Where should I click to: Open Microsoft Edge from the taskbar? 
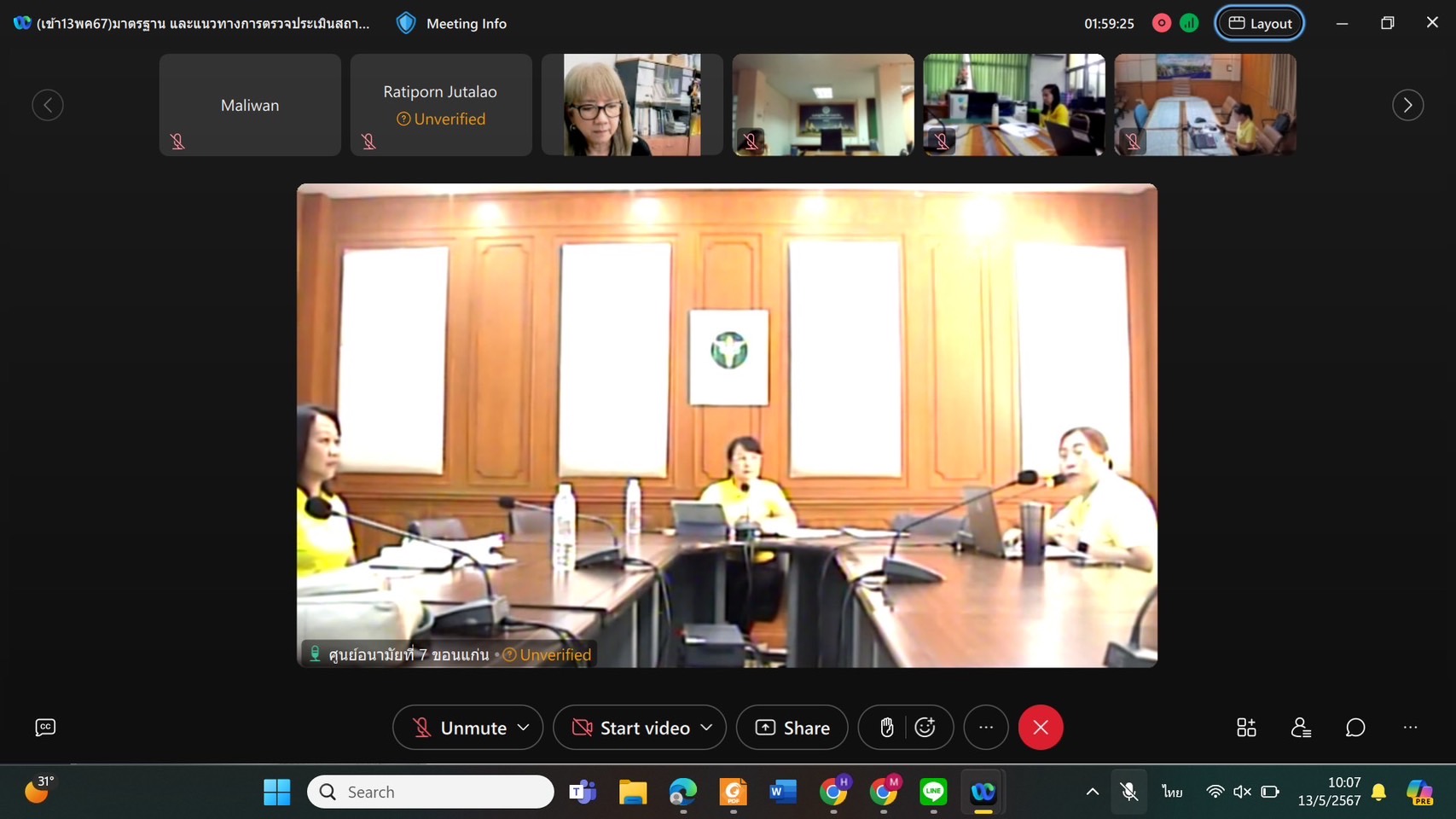tap(683, 792)
